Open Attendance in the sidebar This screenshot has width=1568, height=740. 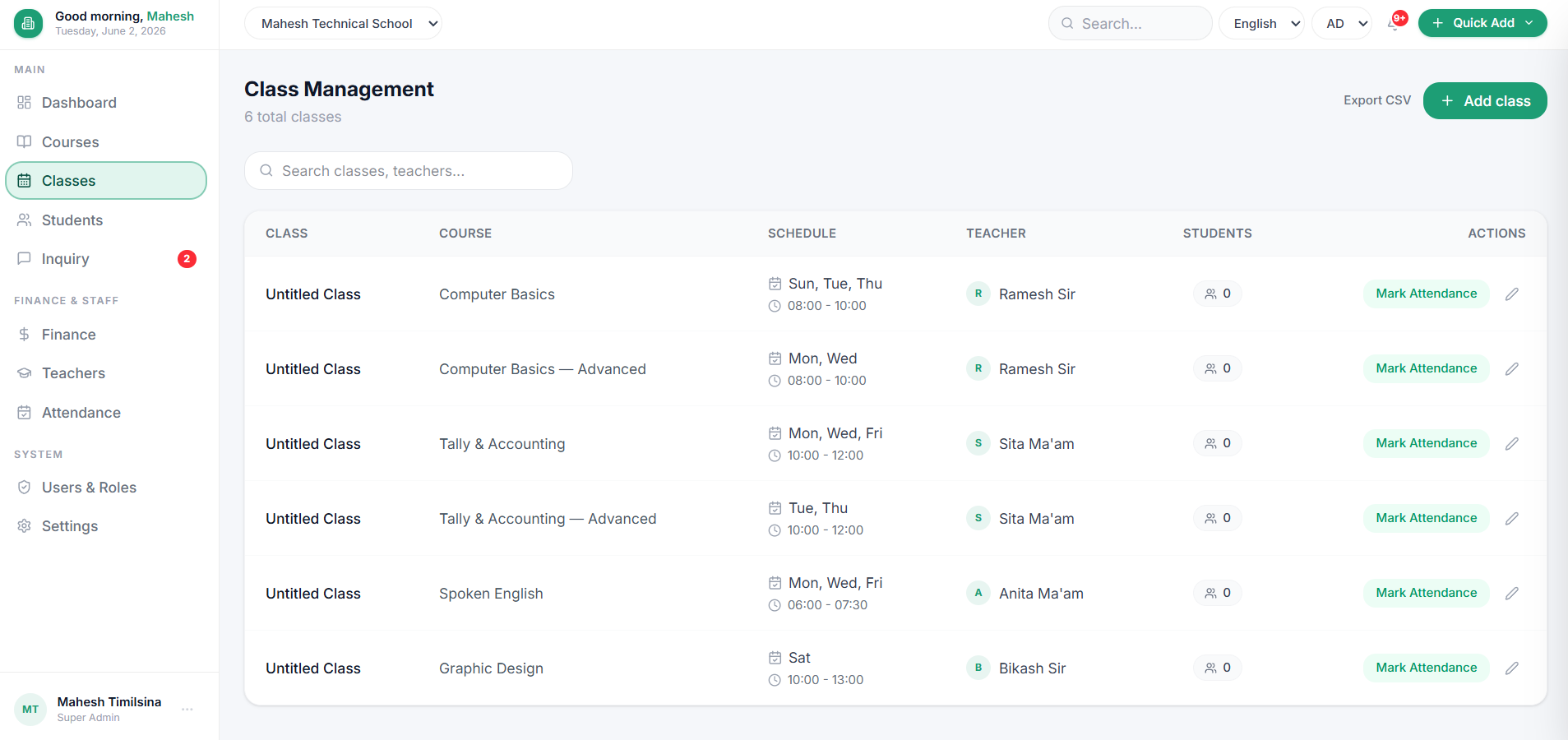(x=106, y=413)
